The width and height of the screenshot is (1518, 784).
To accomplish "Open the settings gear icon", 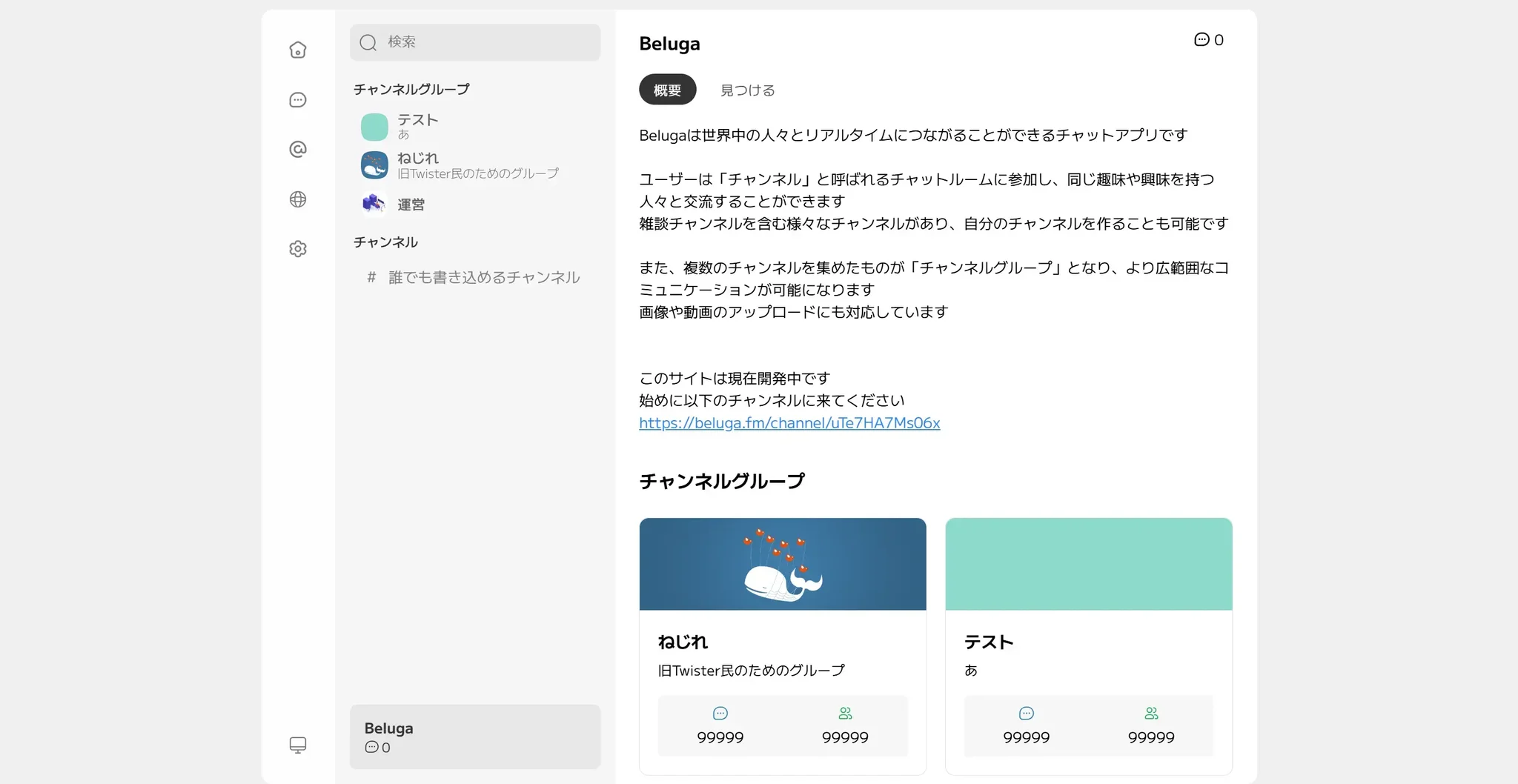I will pos(297,249).
